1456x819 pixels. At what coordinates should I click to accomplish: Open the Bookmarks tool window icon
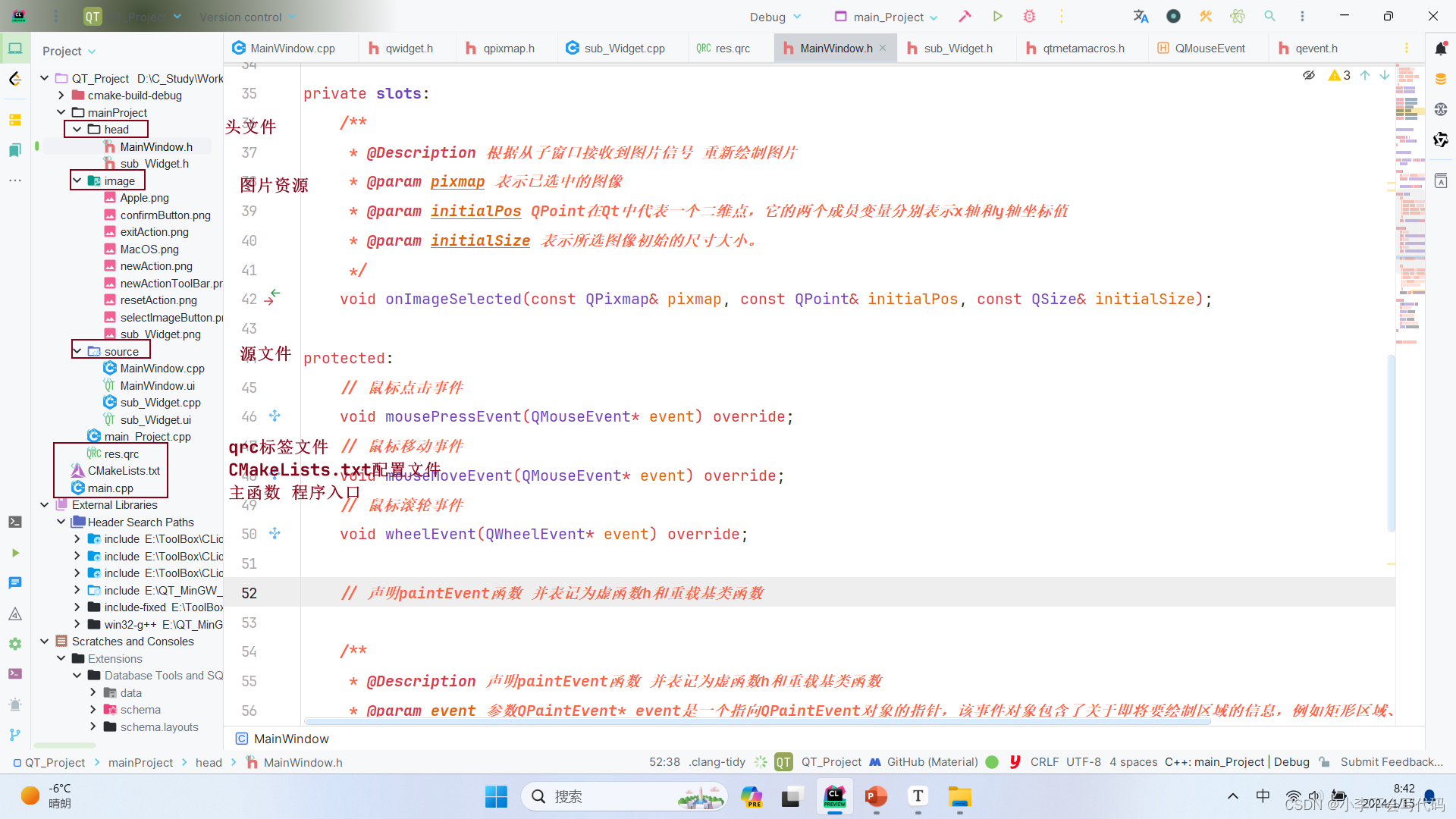pyautogui.click(x=15, y=150)
